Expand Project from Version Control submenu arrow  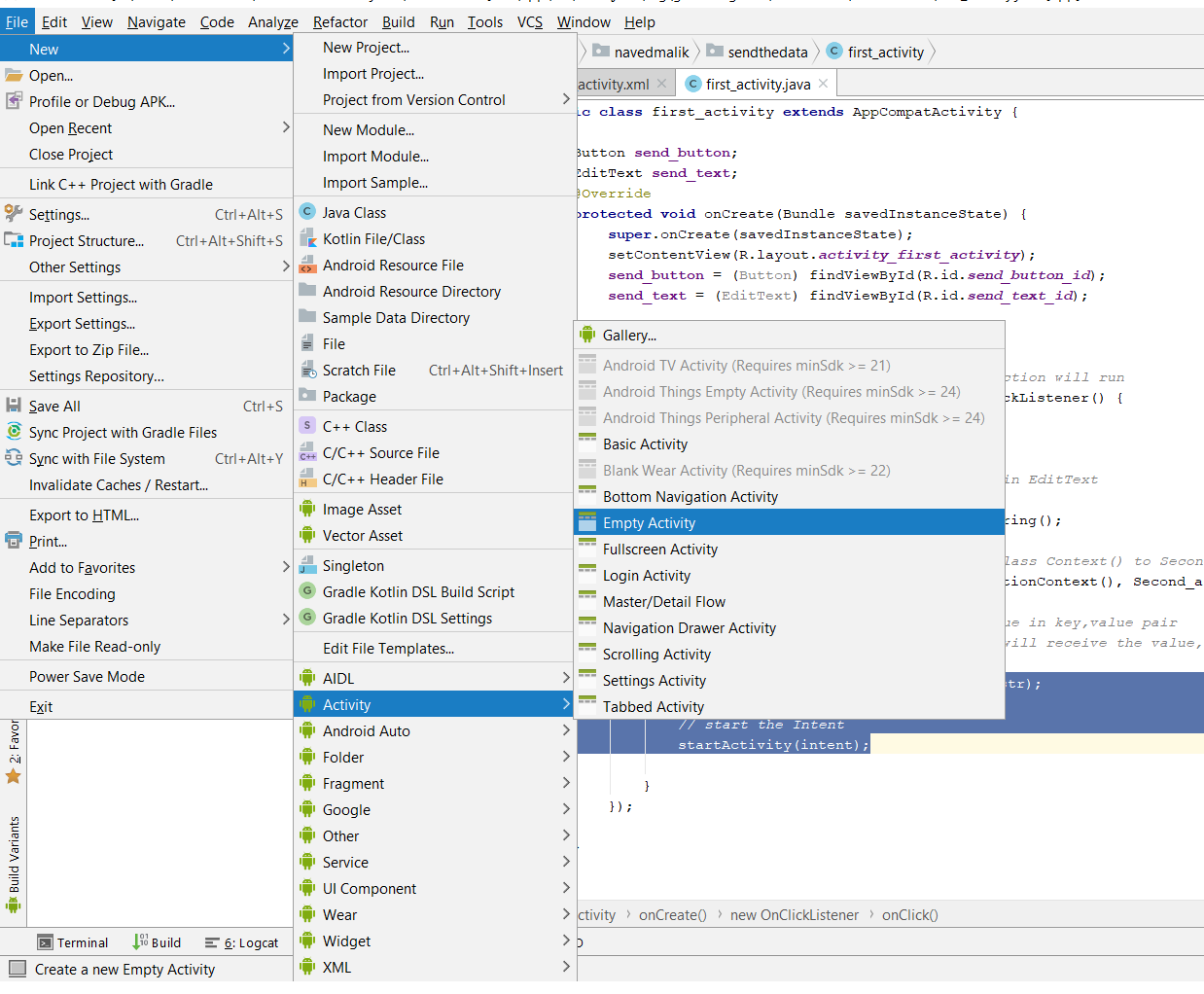point(566,99)
